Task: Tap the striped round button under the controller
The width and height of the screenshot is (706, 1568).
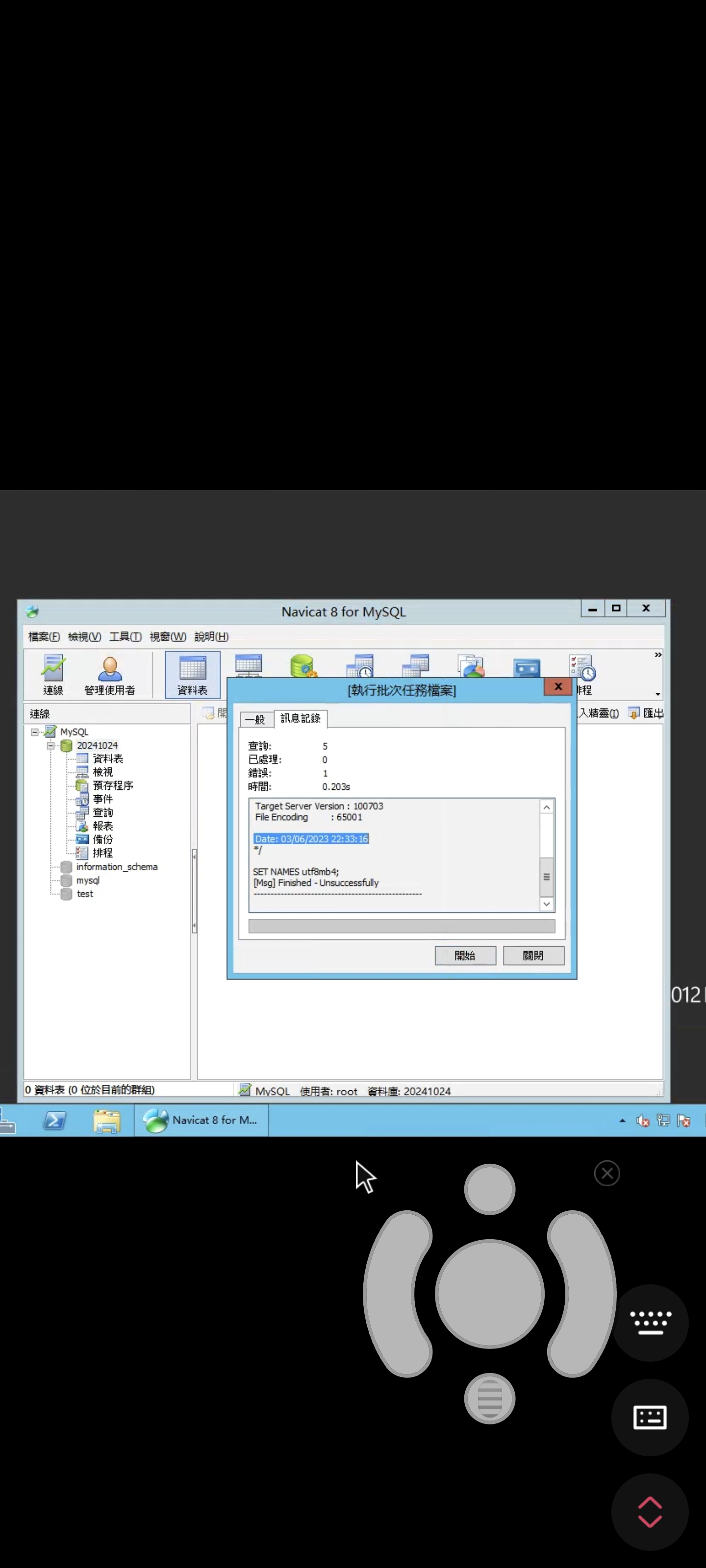Action: point(489,1398)
